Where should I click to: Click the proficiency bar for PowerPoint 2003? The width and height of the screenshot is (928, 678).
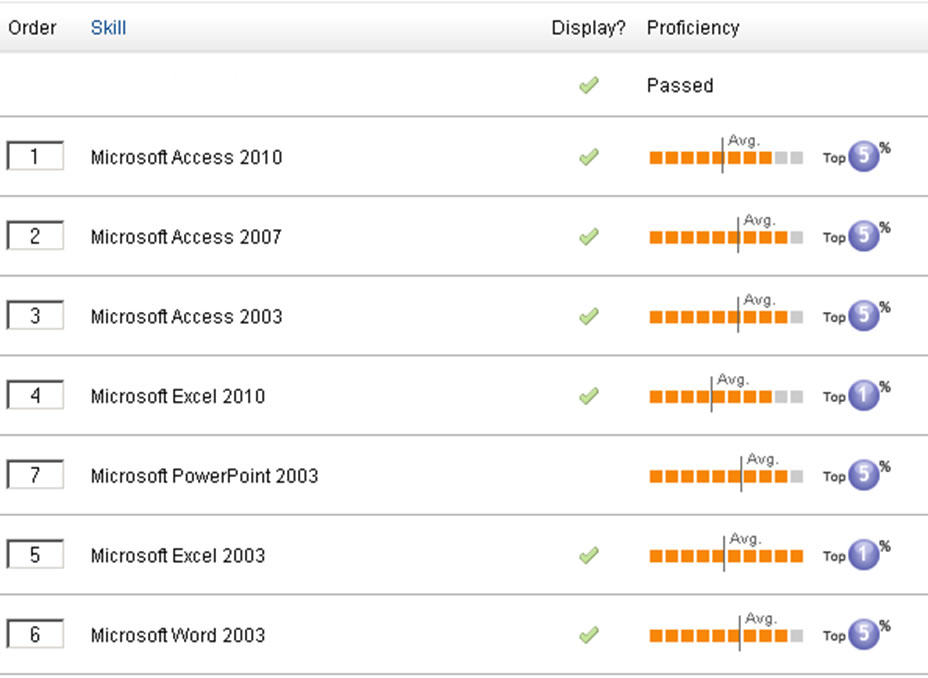[726, 476]
